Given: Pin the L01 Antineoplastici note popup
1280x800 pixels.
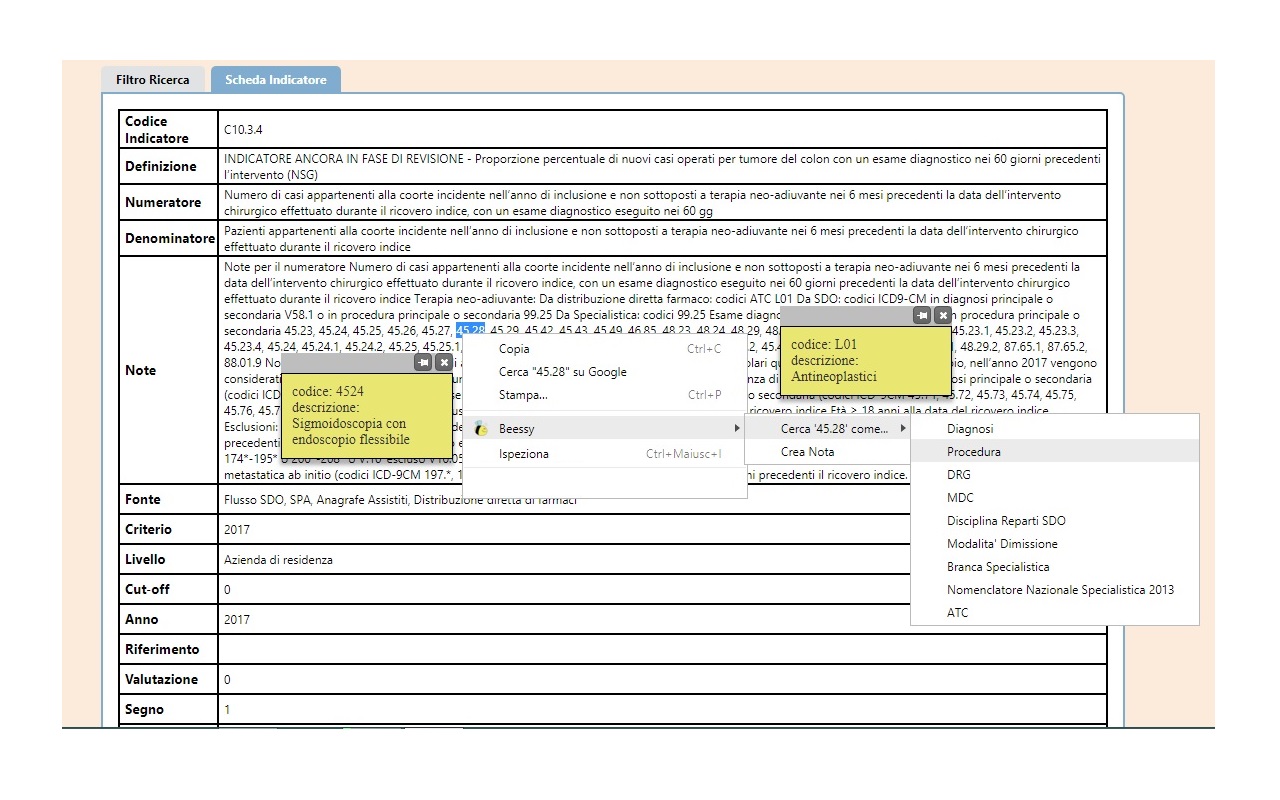Looking at the screenshot, I should pos(922,315).
